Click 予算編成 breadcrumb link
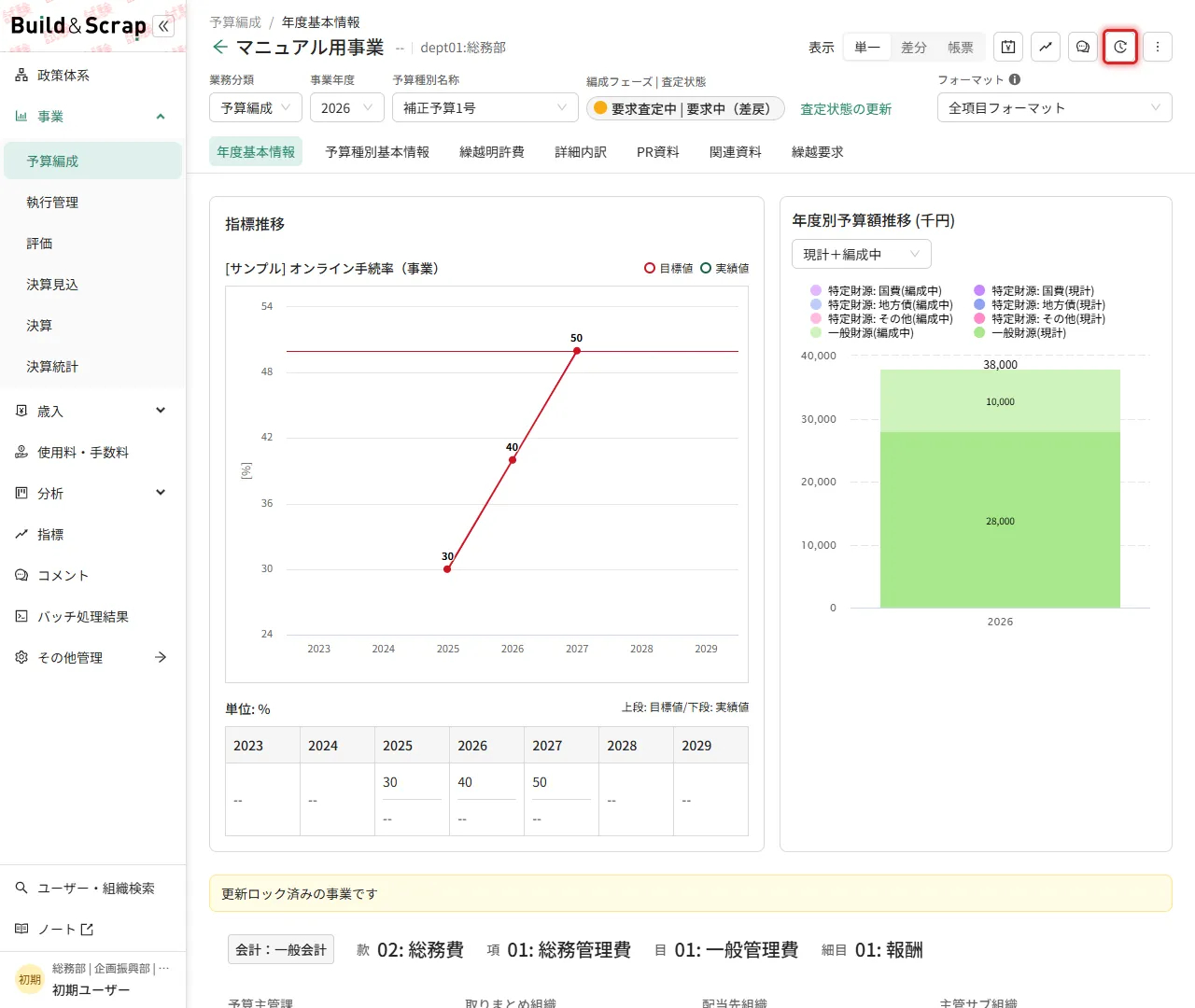 235,21
